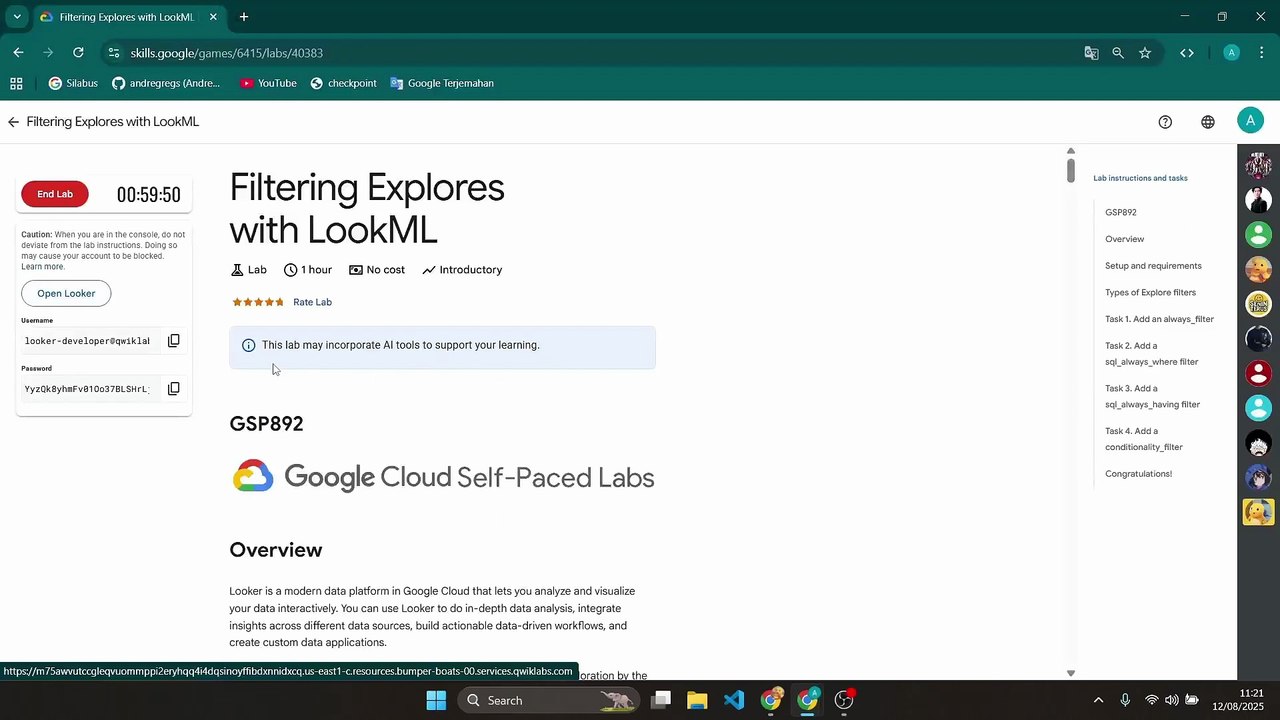The width and height of the screenshot is (1280, 720).
Task: Open Silabus bookmark
Action: 73,83
